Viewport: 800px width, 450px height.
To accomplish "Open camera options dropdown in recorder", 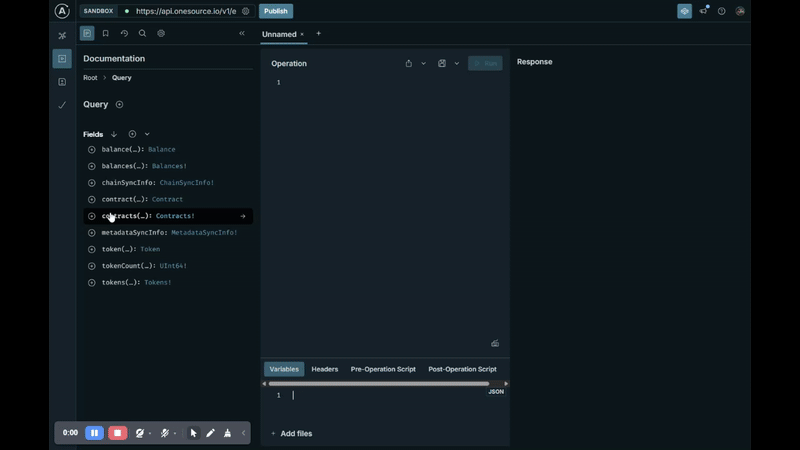I will (x=150, y=434).
